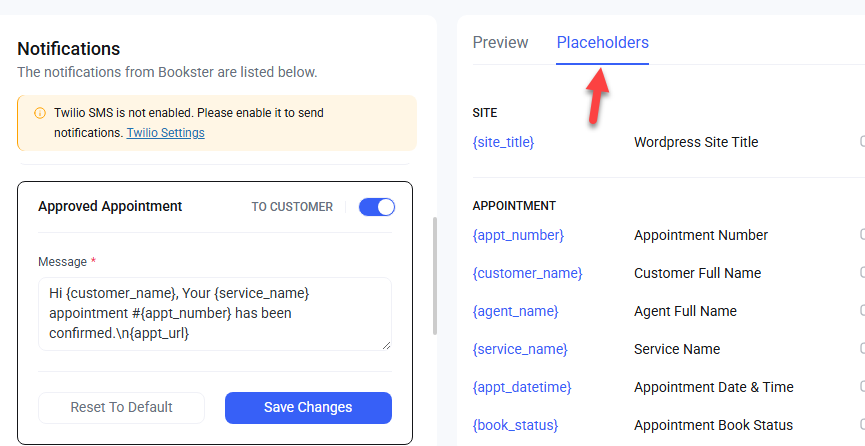Click Service Name description text
This screenshot has height=446, width=865.
pos(677,349)
